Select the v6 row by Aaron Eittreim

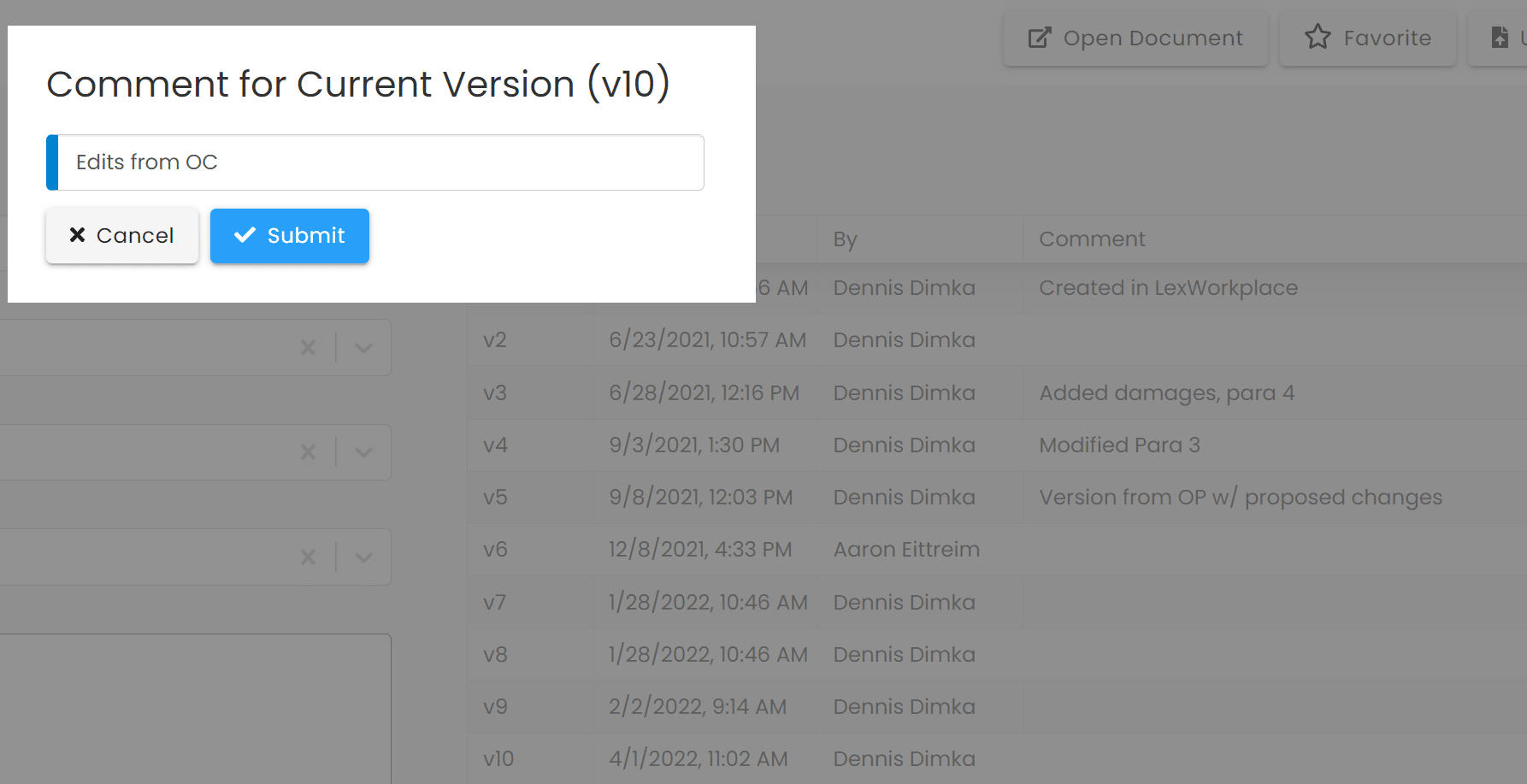[997, 550]
